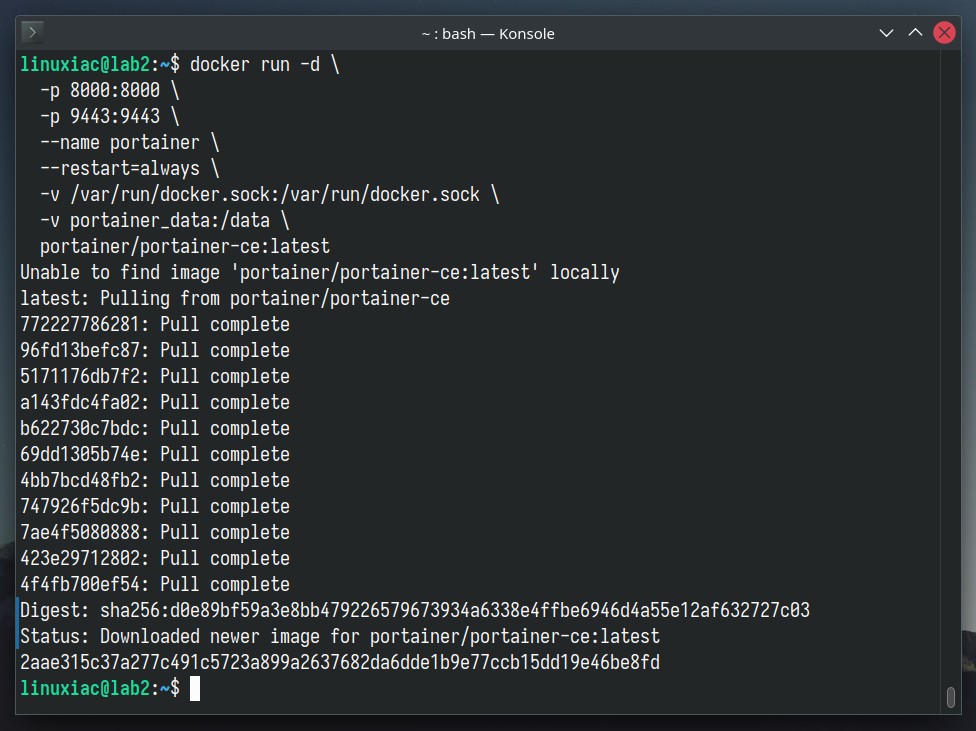Maximize the Konsole window

coord(915,33)
